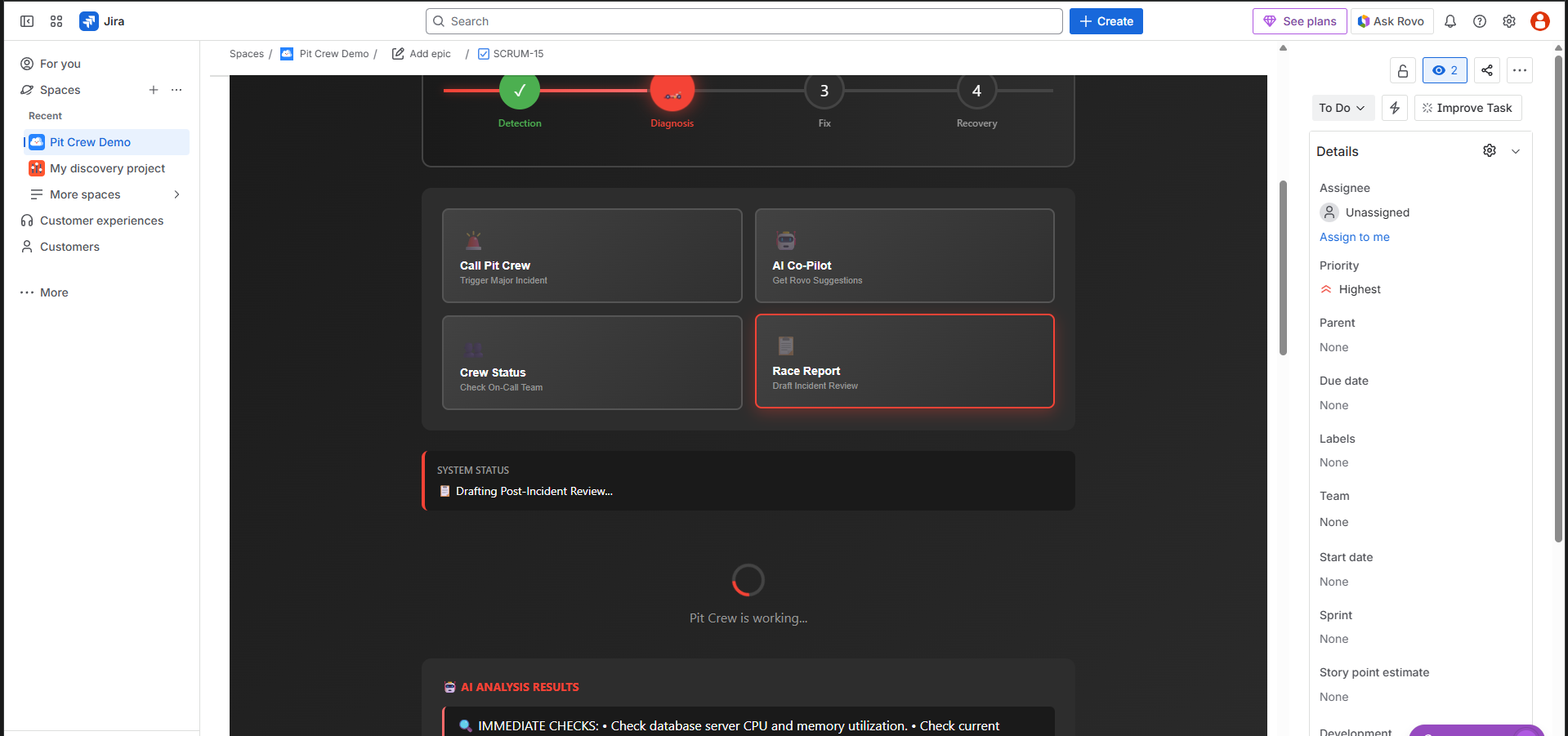Click the Add epic breadcrumb link

430,54
